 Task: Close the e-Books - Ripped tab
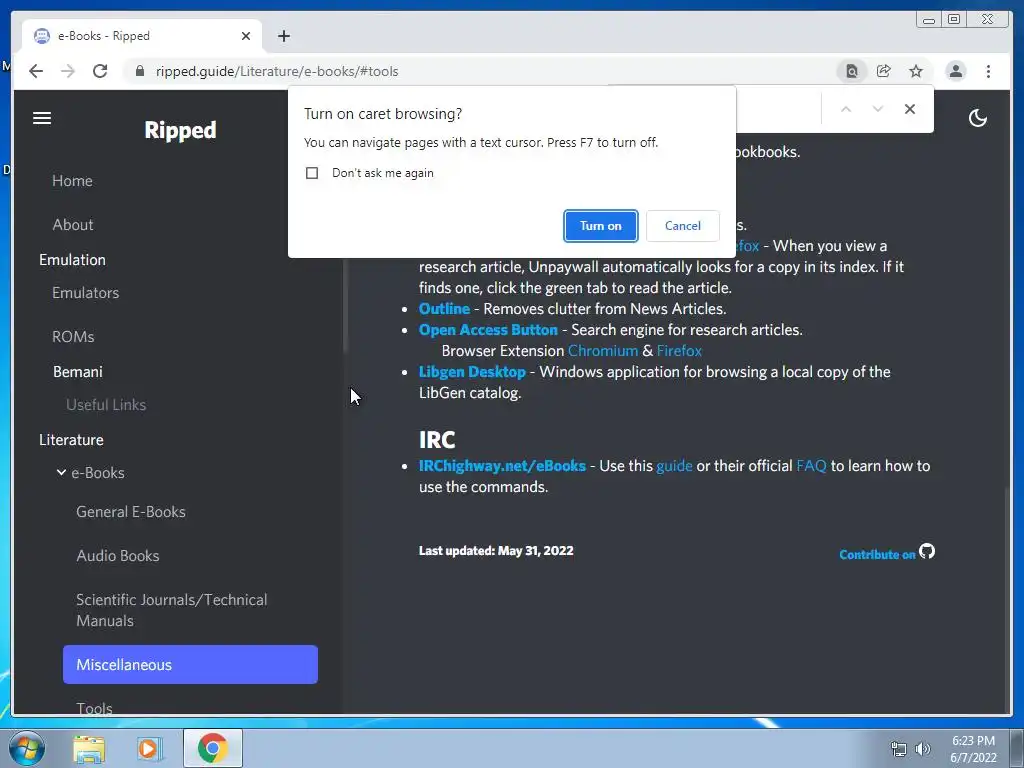[x=246, y=36]
